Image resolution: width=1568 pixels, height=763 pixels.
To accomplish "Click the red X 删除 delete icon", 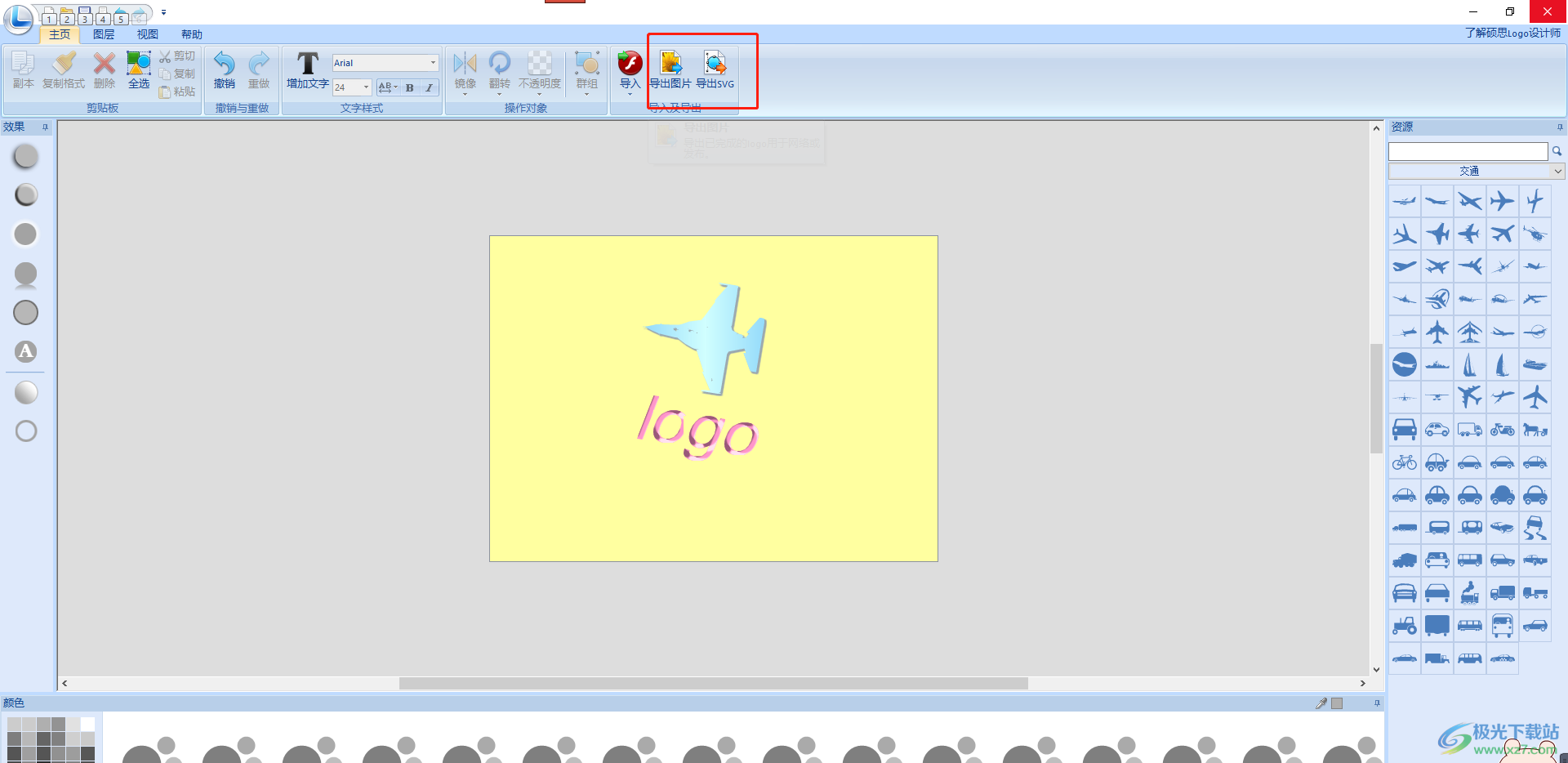I will pyautogui.click(x=104, y=64).
